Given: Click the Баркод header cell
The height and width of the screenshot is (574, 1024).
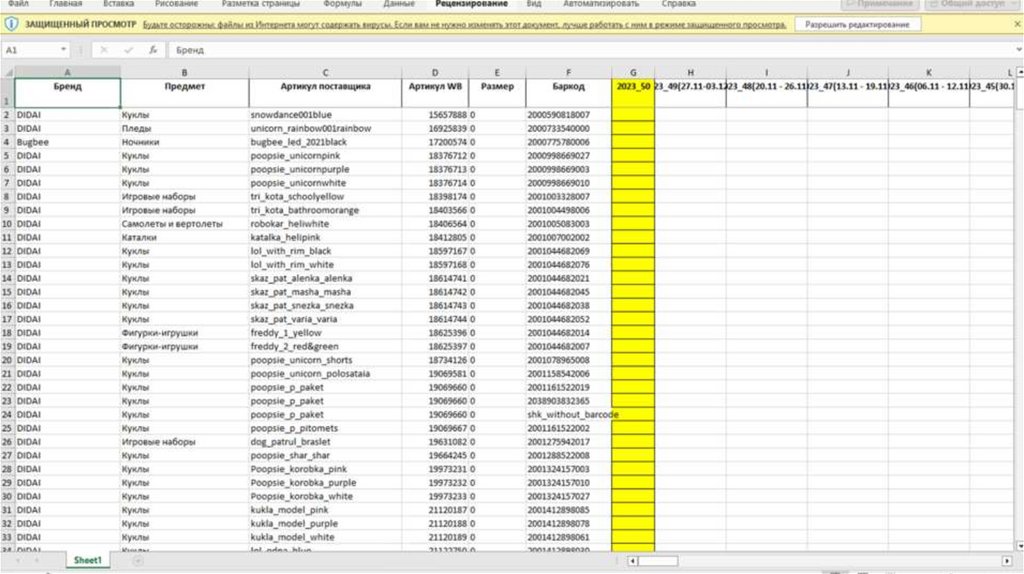Looking at the screenshot, I should [568, 93].
